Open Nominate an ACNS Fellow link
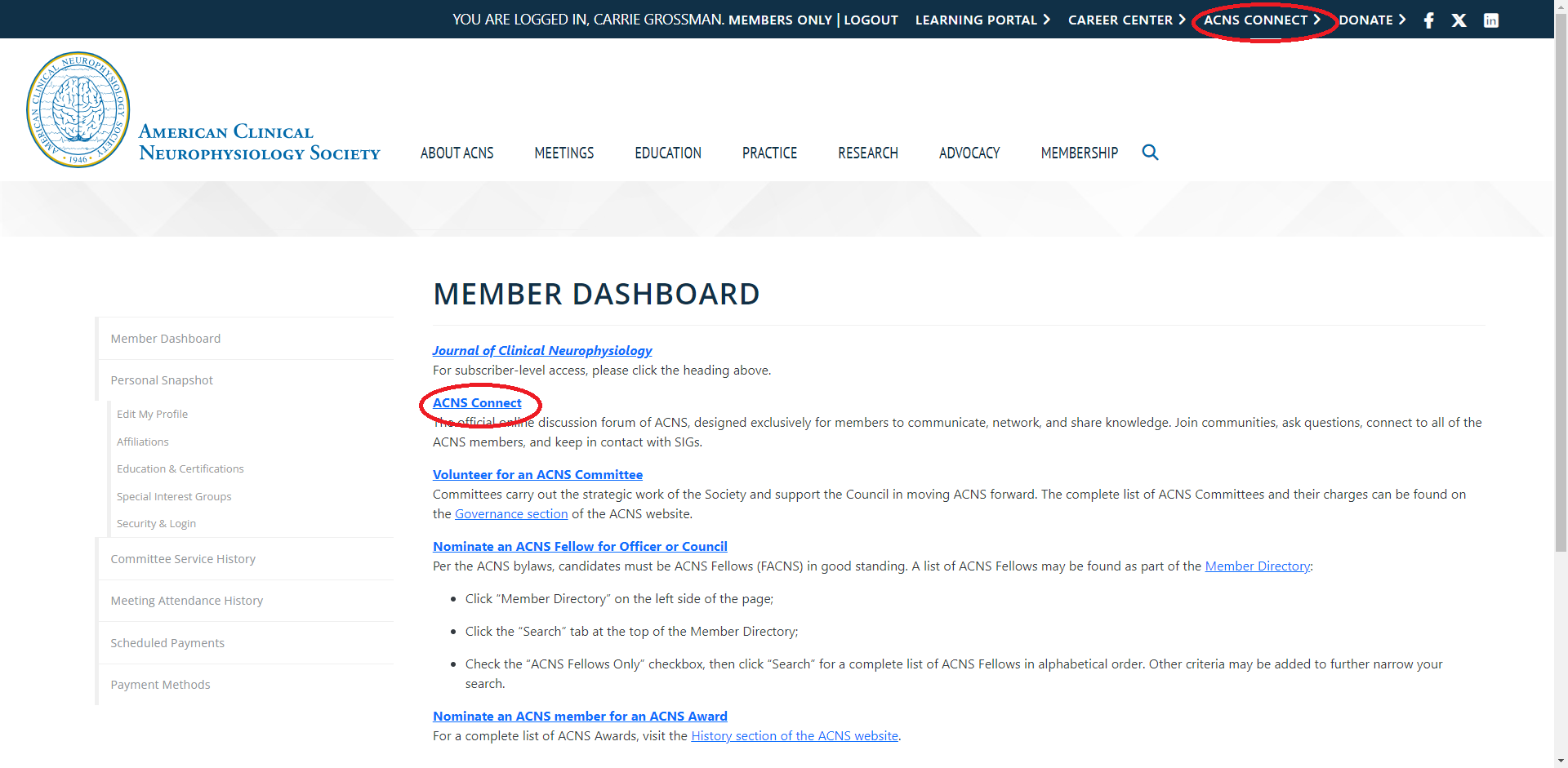Image resolution: width=1568 pixels, height=768 pixels. point(580,546)
